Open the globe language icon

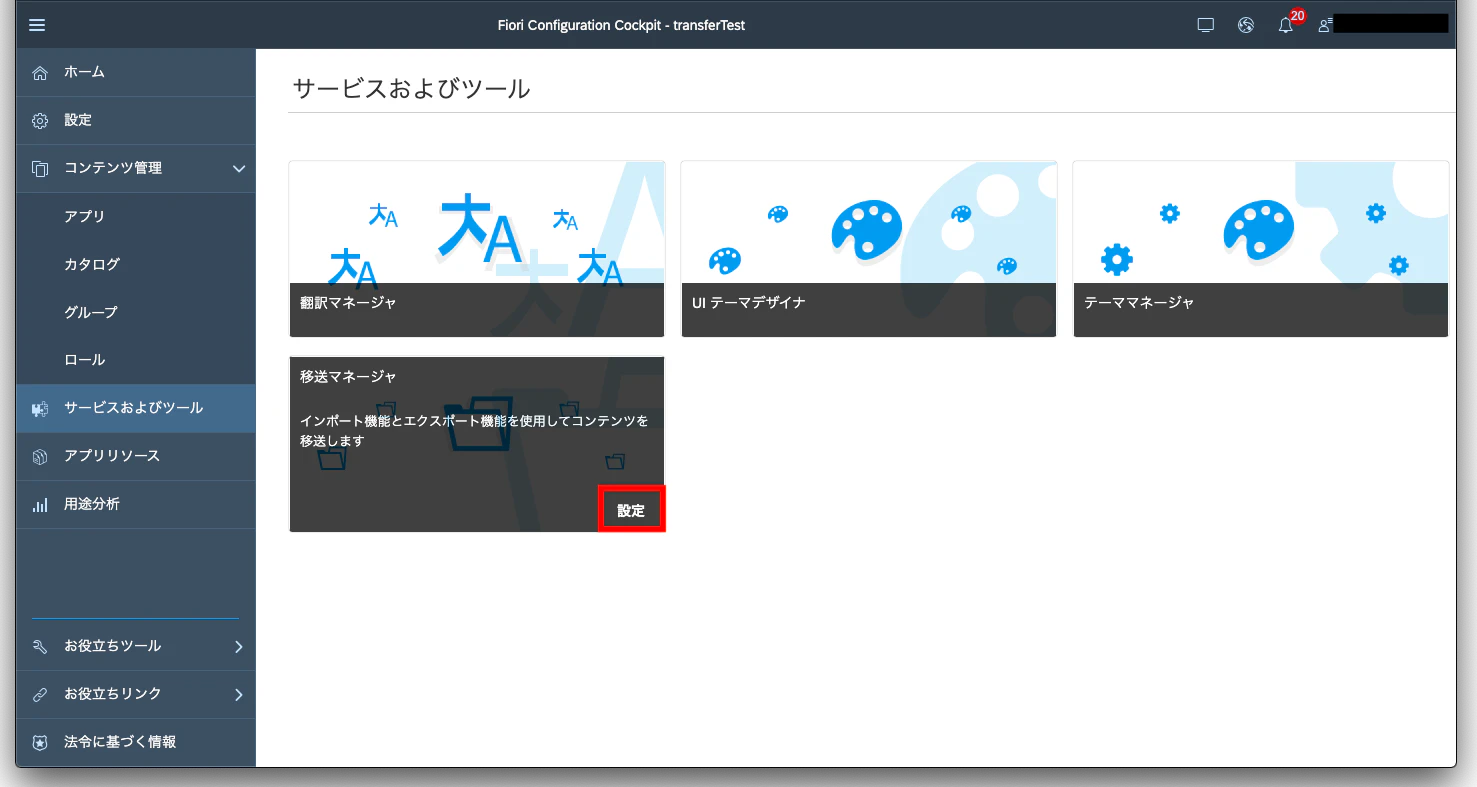click(1246, 25)
